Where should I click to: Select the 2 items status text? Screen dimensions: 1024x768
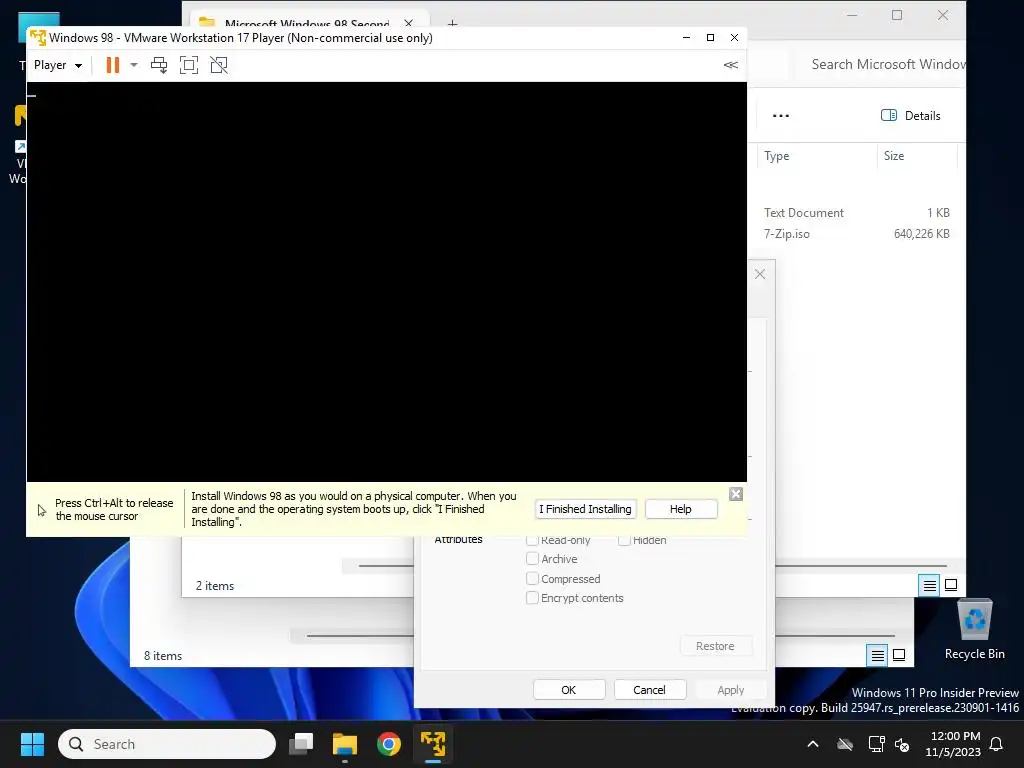click(x=215, y=586)
